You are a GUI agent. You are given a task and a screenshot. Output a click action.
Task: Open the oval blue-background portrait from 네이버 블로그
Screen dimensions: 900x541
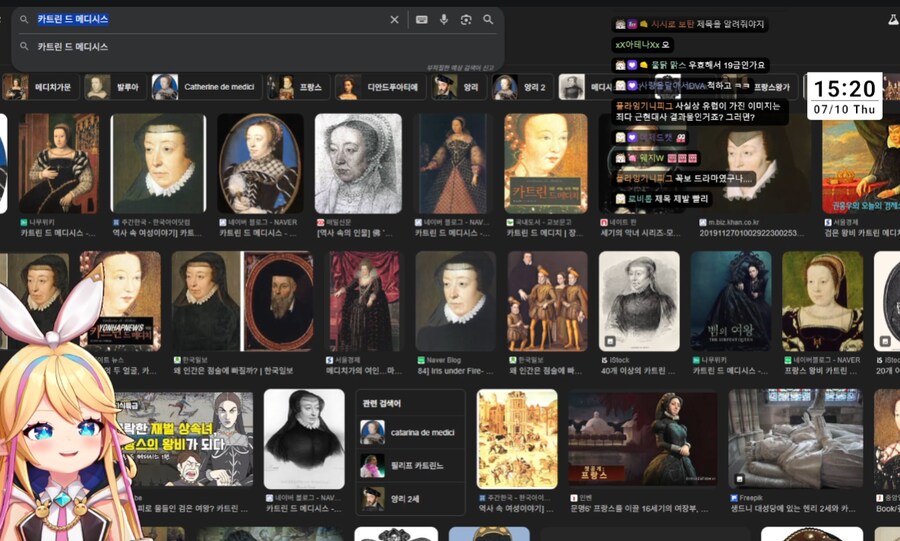[x=260, y=164]
